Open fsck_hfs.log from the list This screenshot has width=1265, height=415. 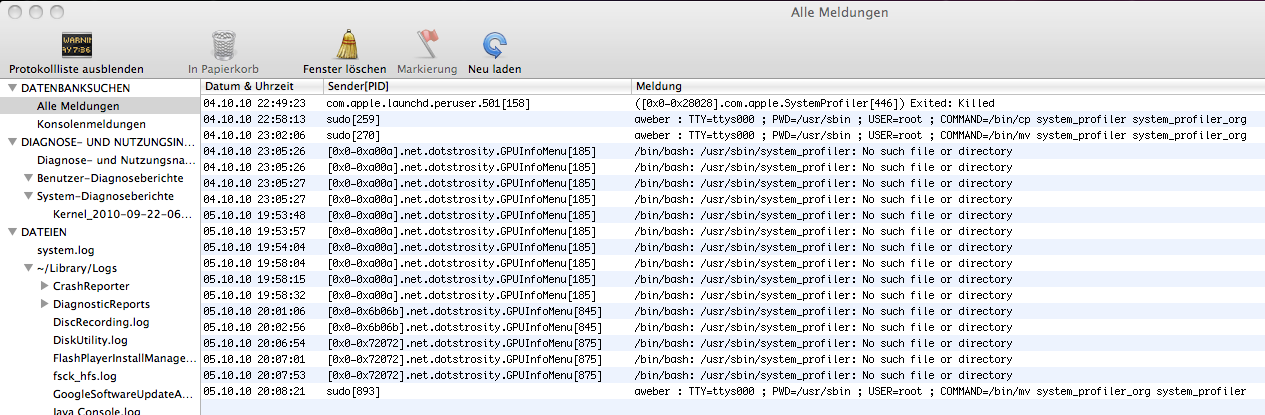[x=85, y=376]
